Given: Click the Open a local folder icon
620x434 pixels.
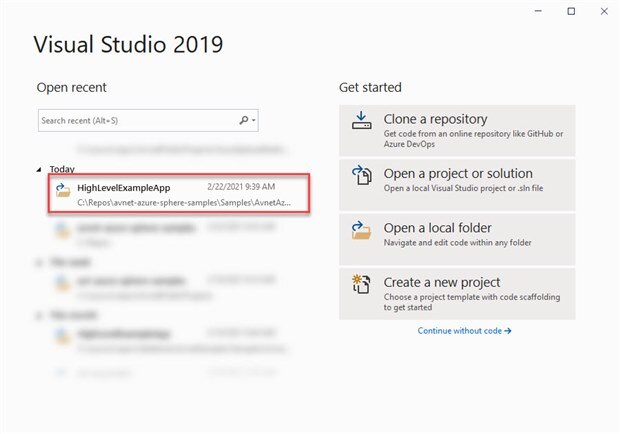Looking at the screenshot, I should click(362, 231).
